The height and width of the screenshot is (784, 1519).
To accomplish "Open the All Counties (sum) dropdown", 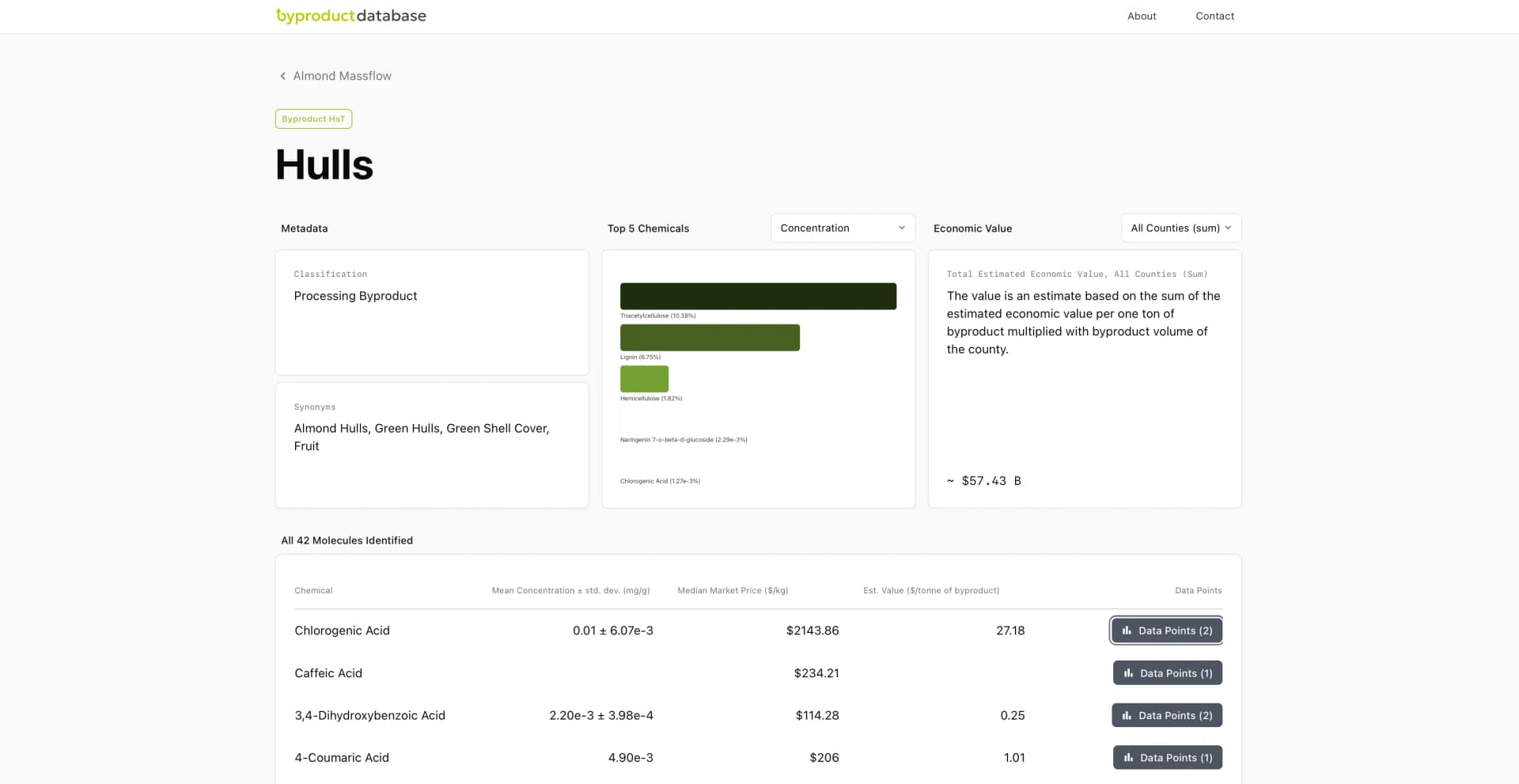I will (1180, 228).
